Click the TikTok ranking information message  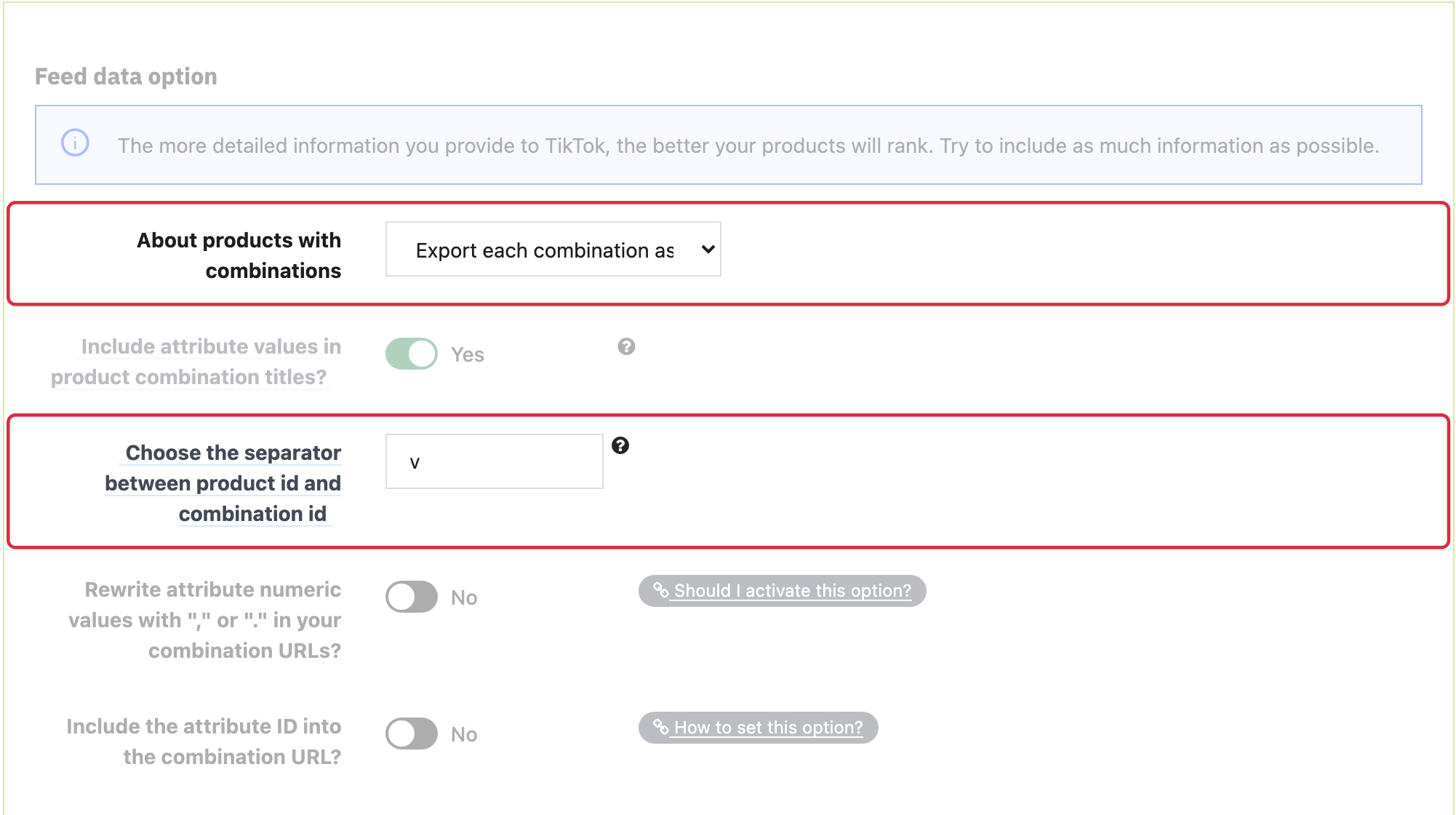[748, 146]
